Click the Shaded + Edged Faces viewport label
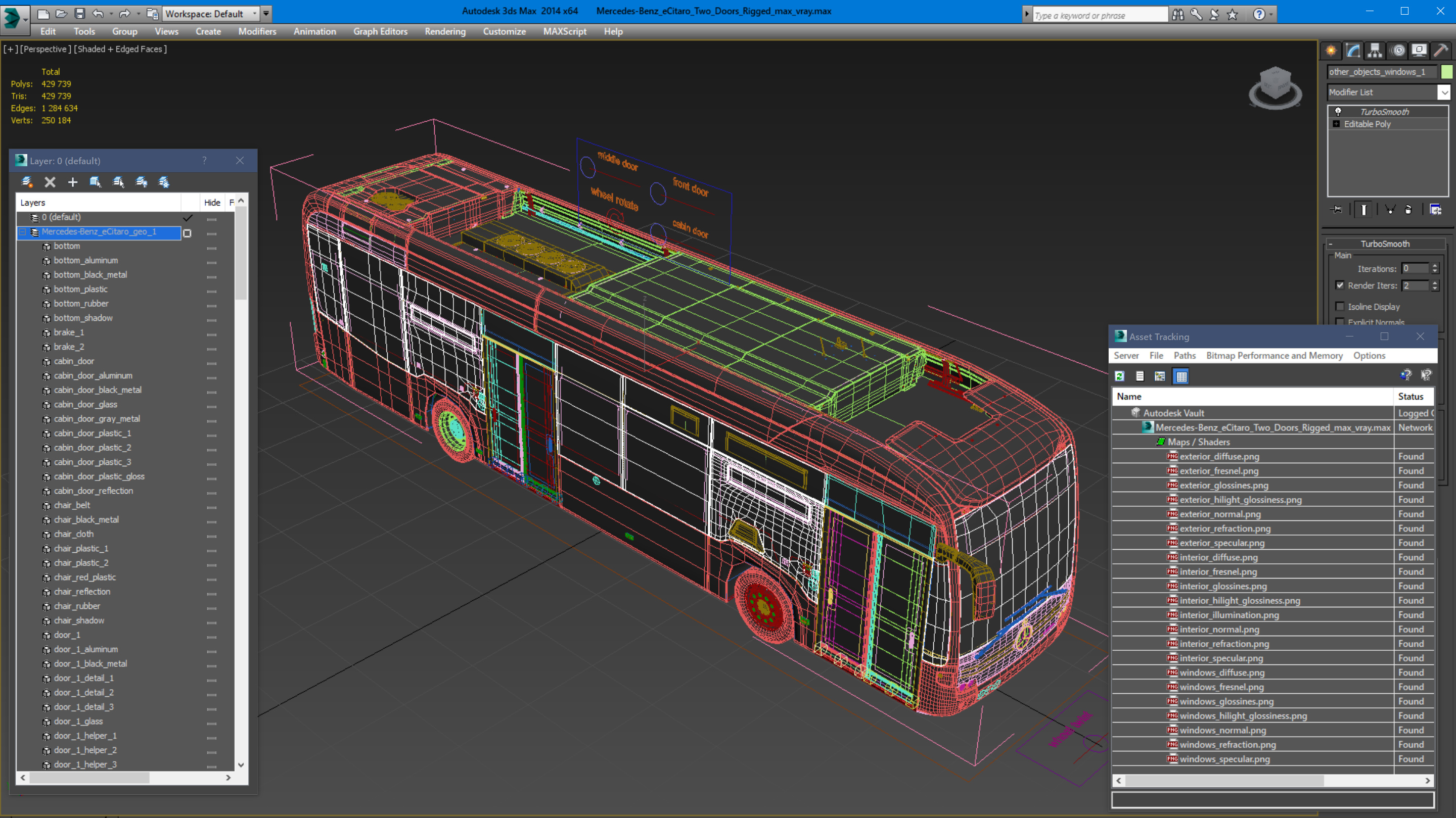 coord(120,49)
